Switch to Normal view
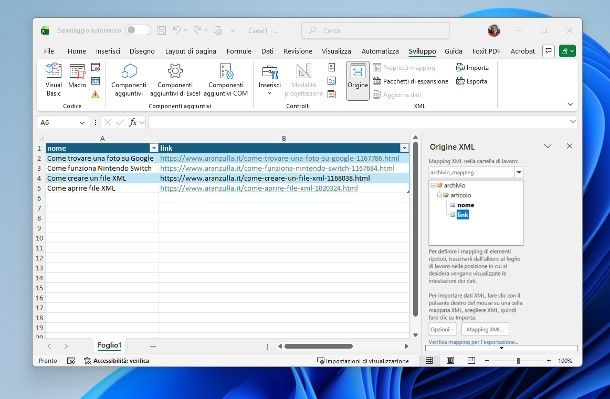 coord(429,361)
